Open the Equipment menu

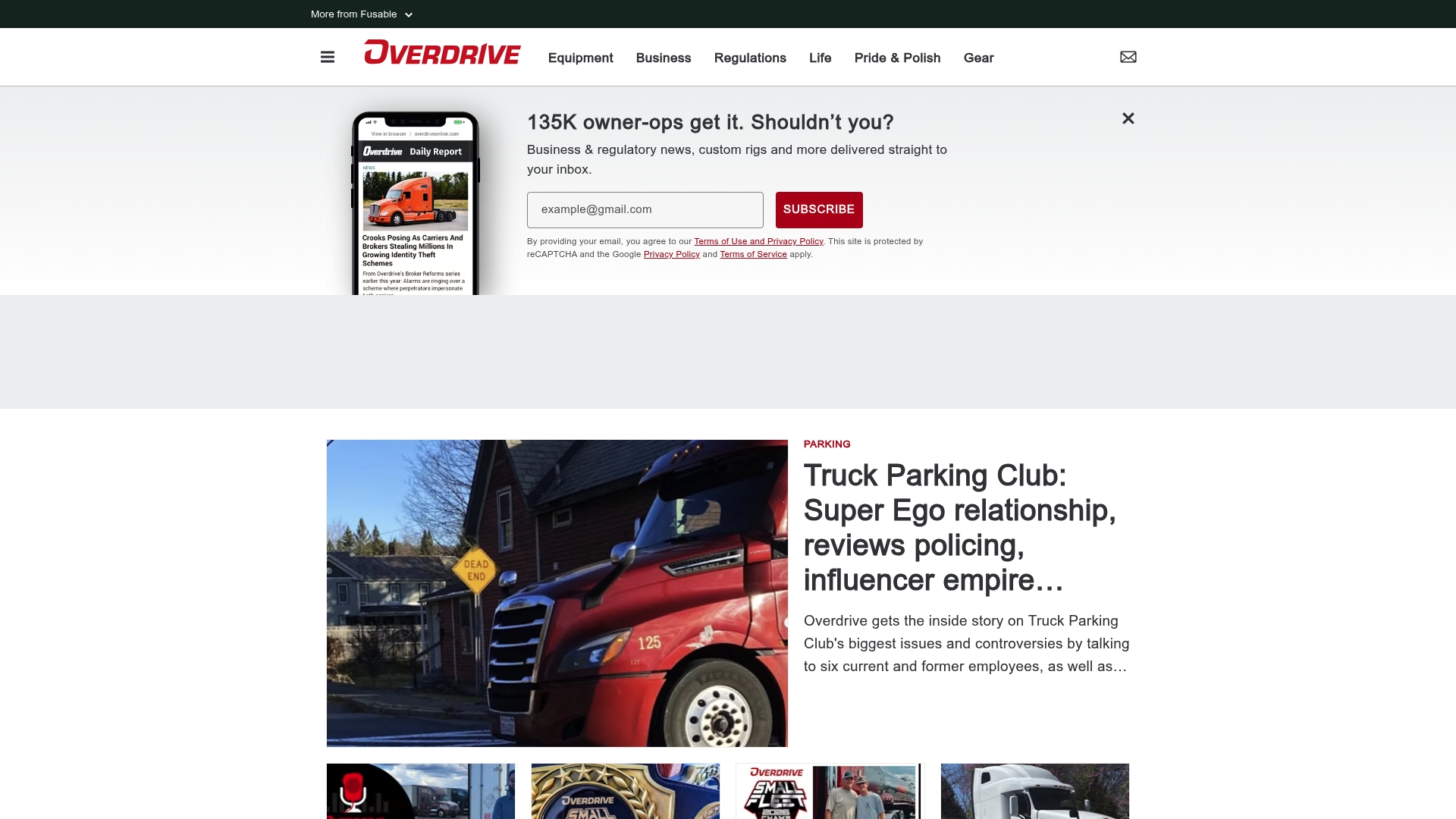point(581,58)
